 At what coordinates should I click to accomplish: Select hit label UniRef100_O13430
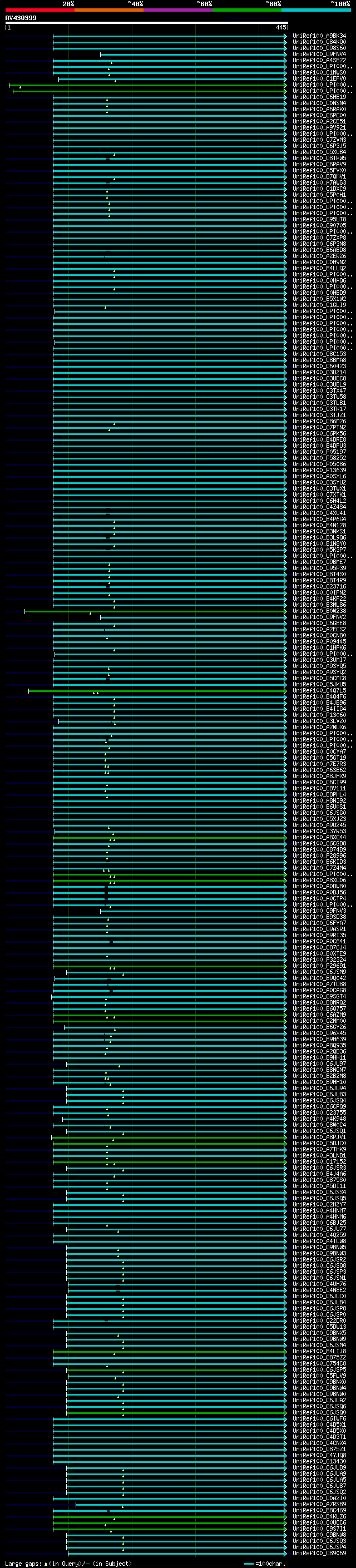(319, 1462)
